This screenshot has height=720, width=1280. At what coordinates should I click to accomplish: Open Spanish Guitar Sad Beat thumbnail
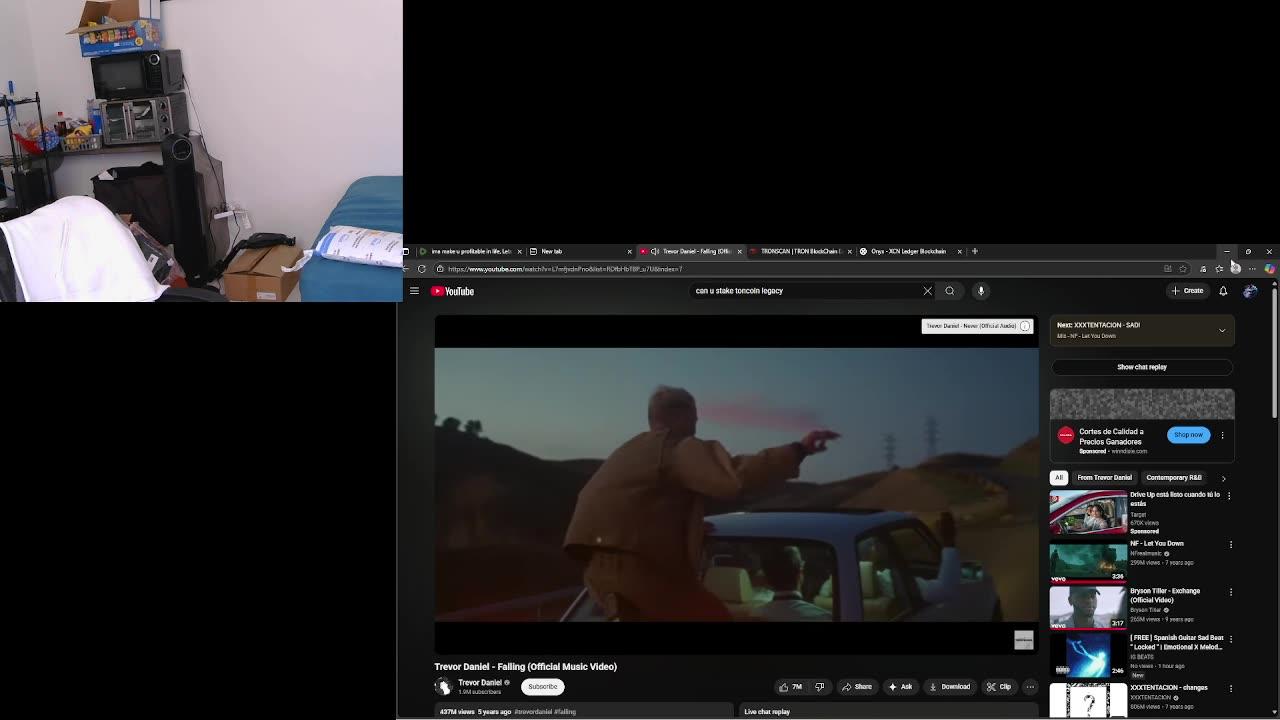coord(1087,655)
